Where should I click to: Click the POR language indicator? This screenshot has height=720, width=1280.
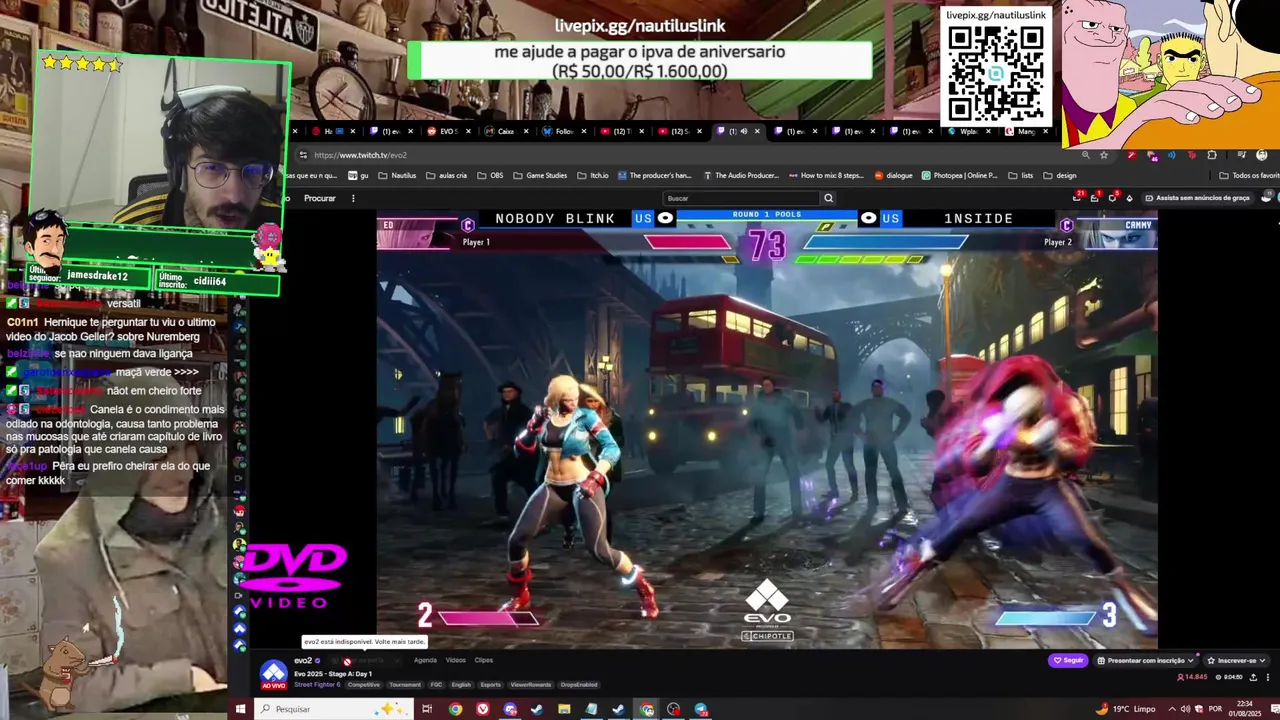pos(1215,709)
